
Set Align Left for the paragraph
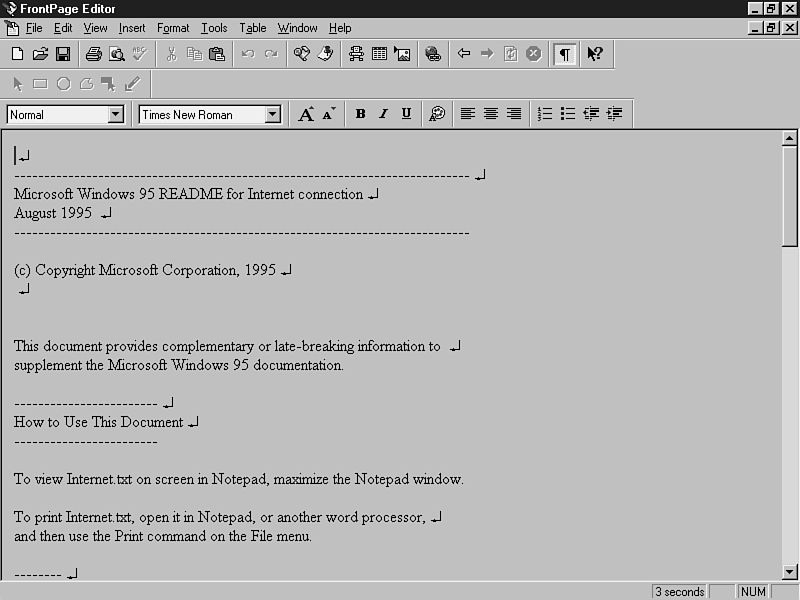[468, 114]
